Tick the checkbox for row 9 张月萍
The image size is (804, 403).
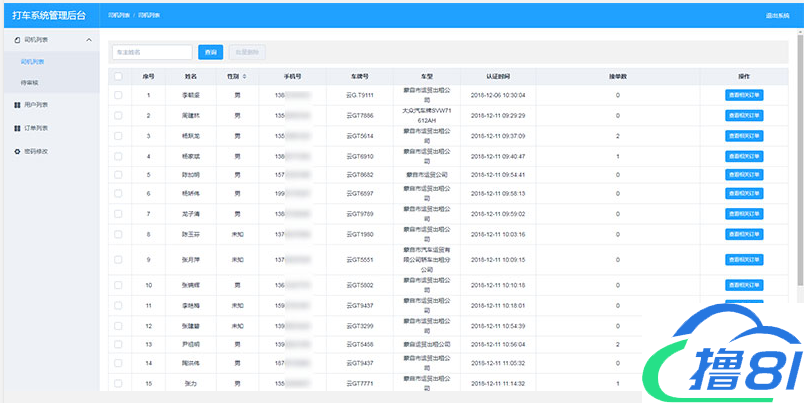tap(118, 259)
